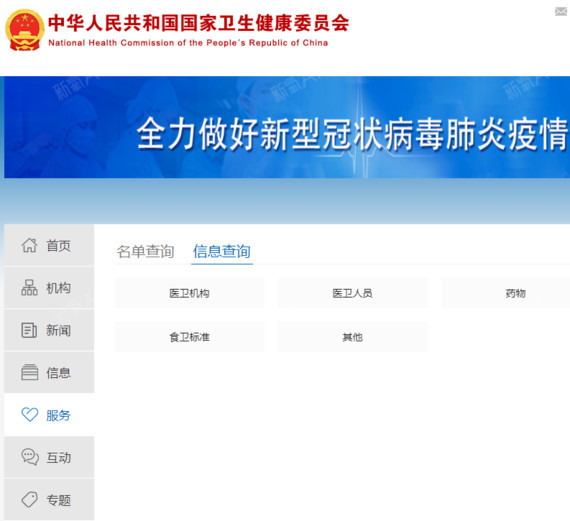Click the tag icon beside 专题

(x=29, y=500)
